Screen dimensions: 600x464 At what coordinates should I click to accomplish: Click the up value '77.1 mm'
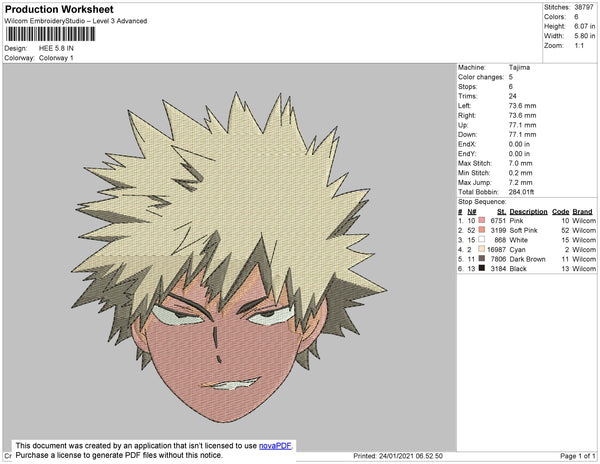coord(522,125)
